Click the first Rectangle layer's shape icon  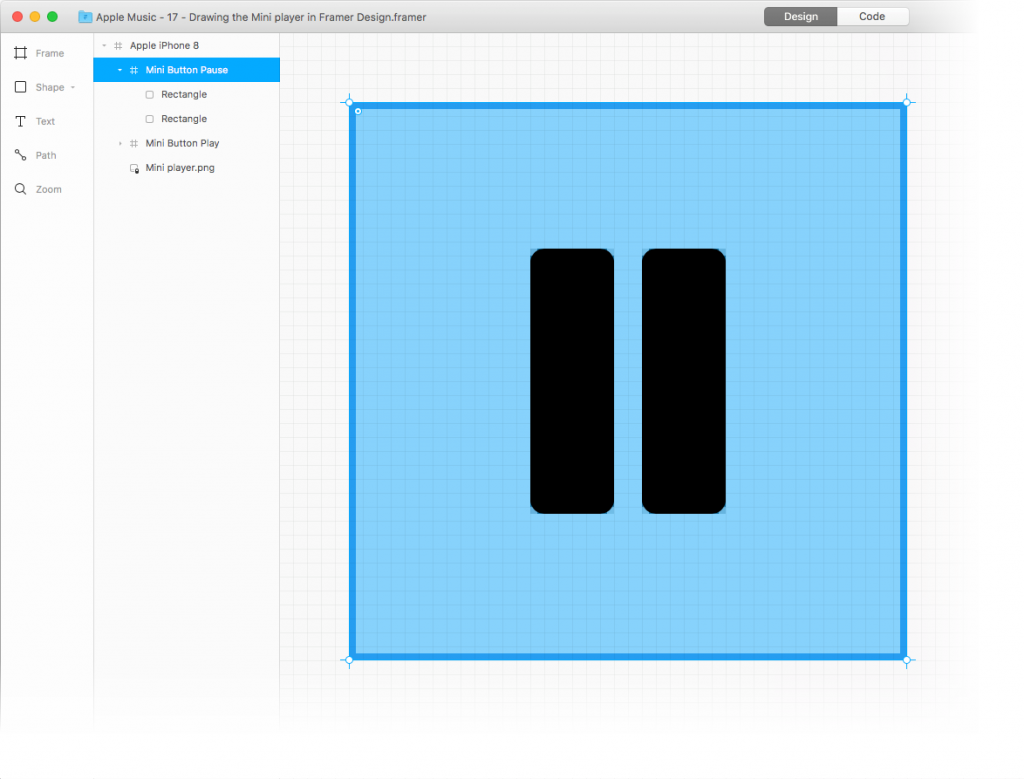coord(150,95)
